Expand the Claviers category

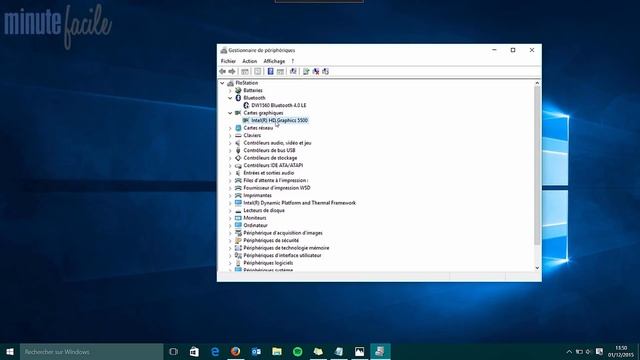230,136
